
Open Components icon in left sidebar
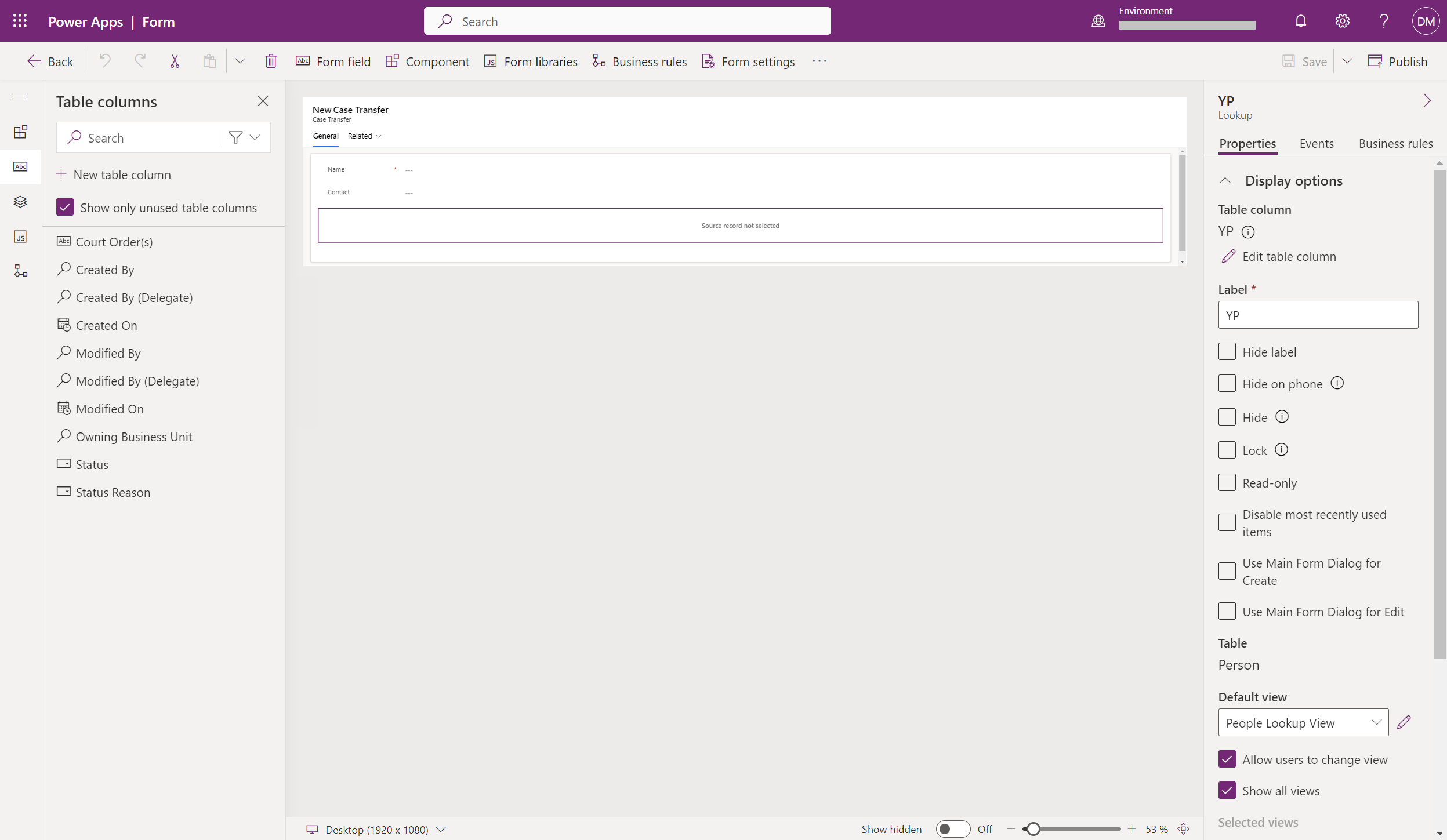click(20, 132)
